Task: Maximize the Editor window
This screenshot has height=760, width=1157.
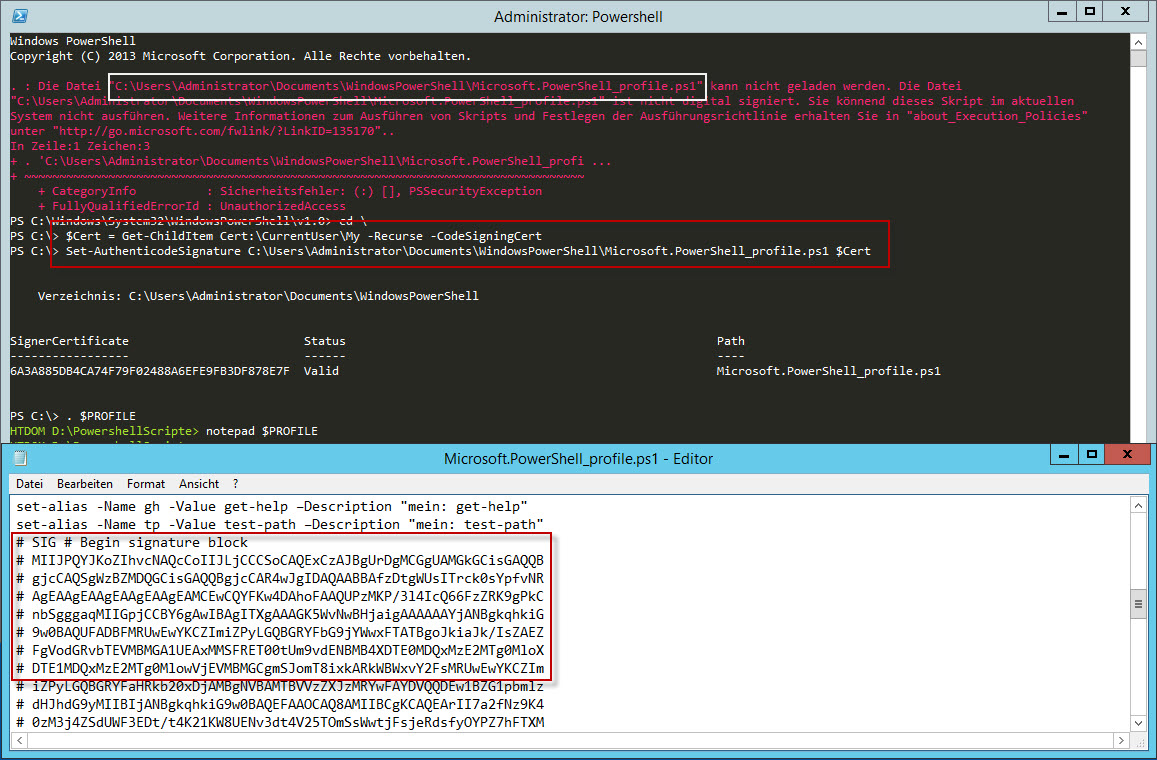Action: point(1092,455)
